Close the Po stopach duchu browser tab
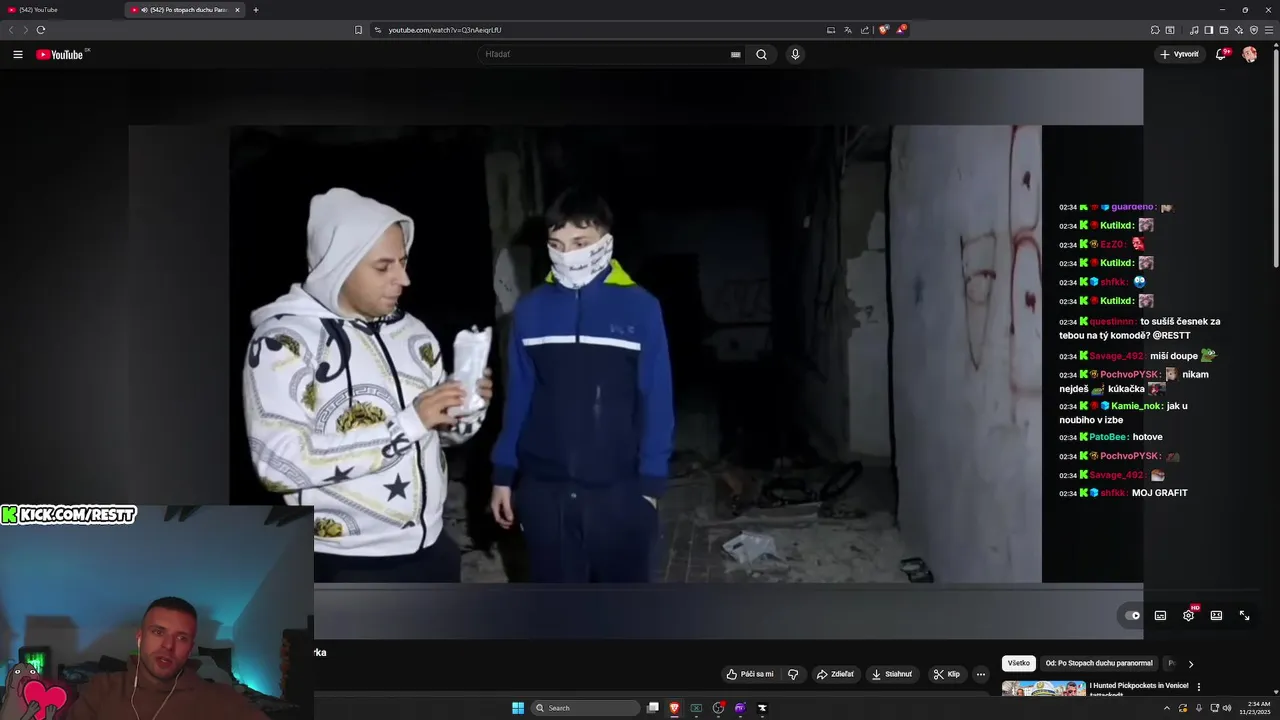This screenshot has width=1280, height=720. (237, 10)
